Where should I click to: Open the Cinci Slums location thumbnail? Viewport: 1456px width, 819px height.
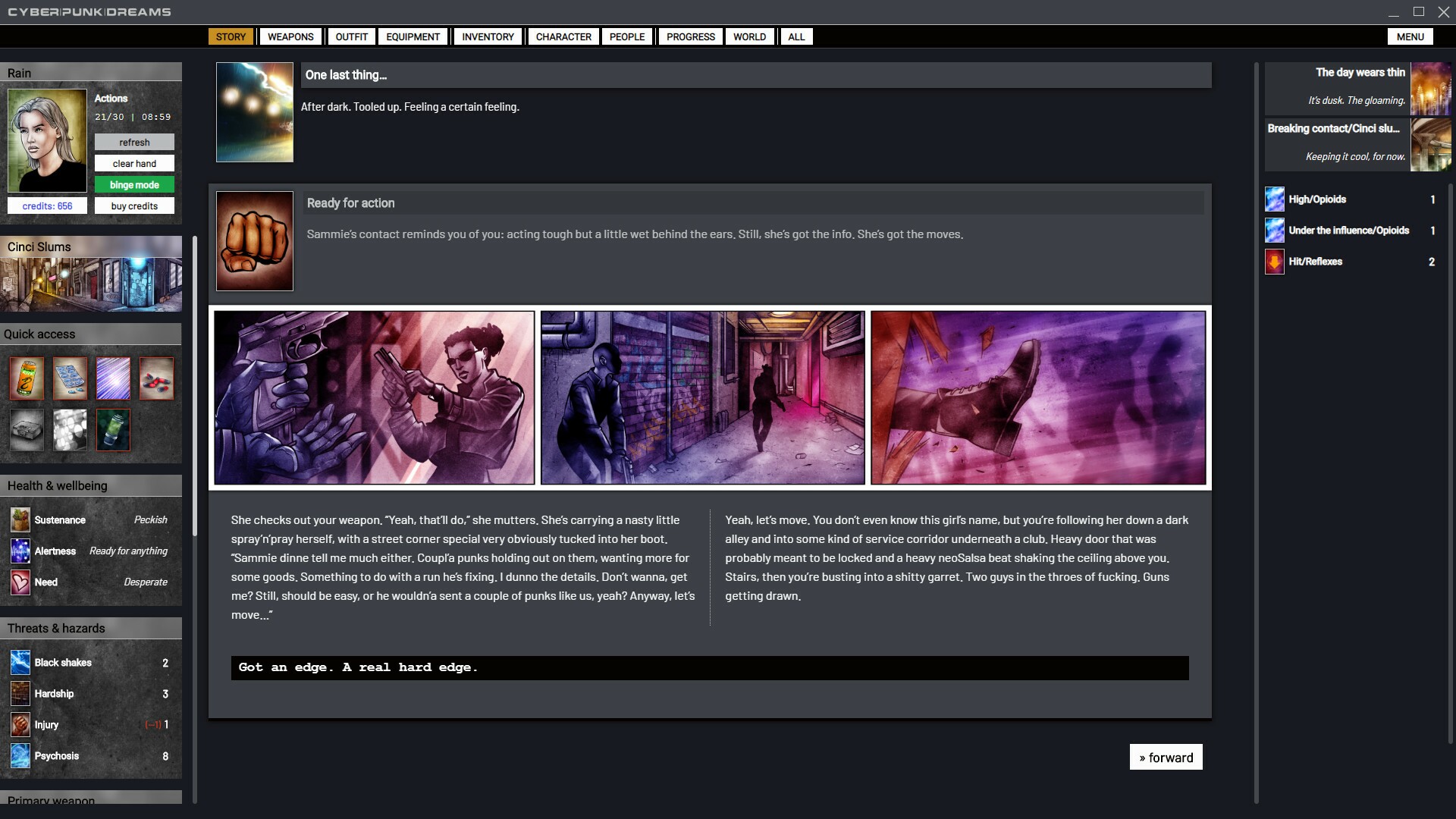tap(91, 284)
